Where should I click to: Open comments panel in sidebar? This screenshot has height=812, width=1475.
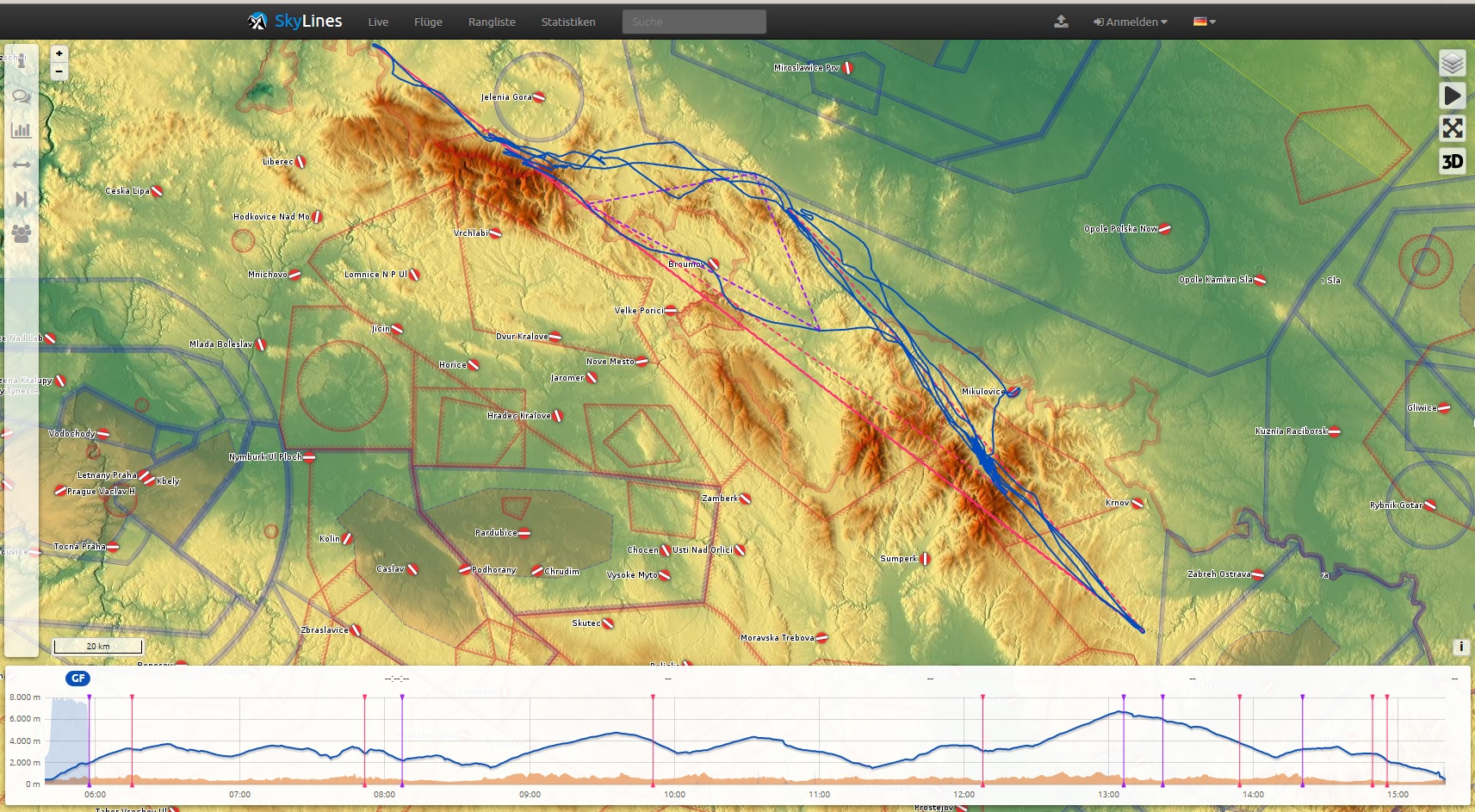click(x=22, y=96)
